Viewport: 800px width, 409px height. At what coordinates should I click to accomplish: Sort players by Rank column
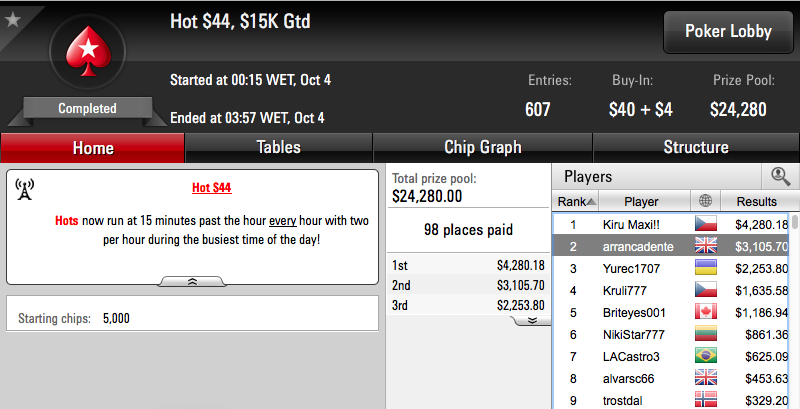pos(576,201)
